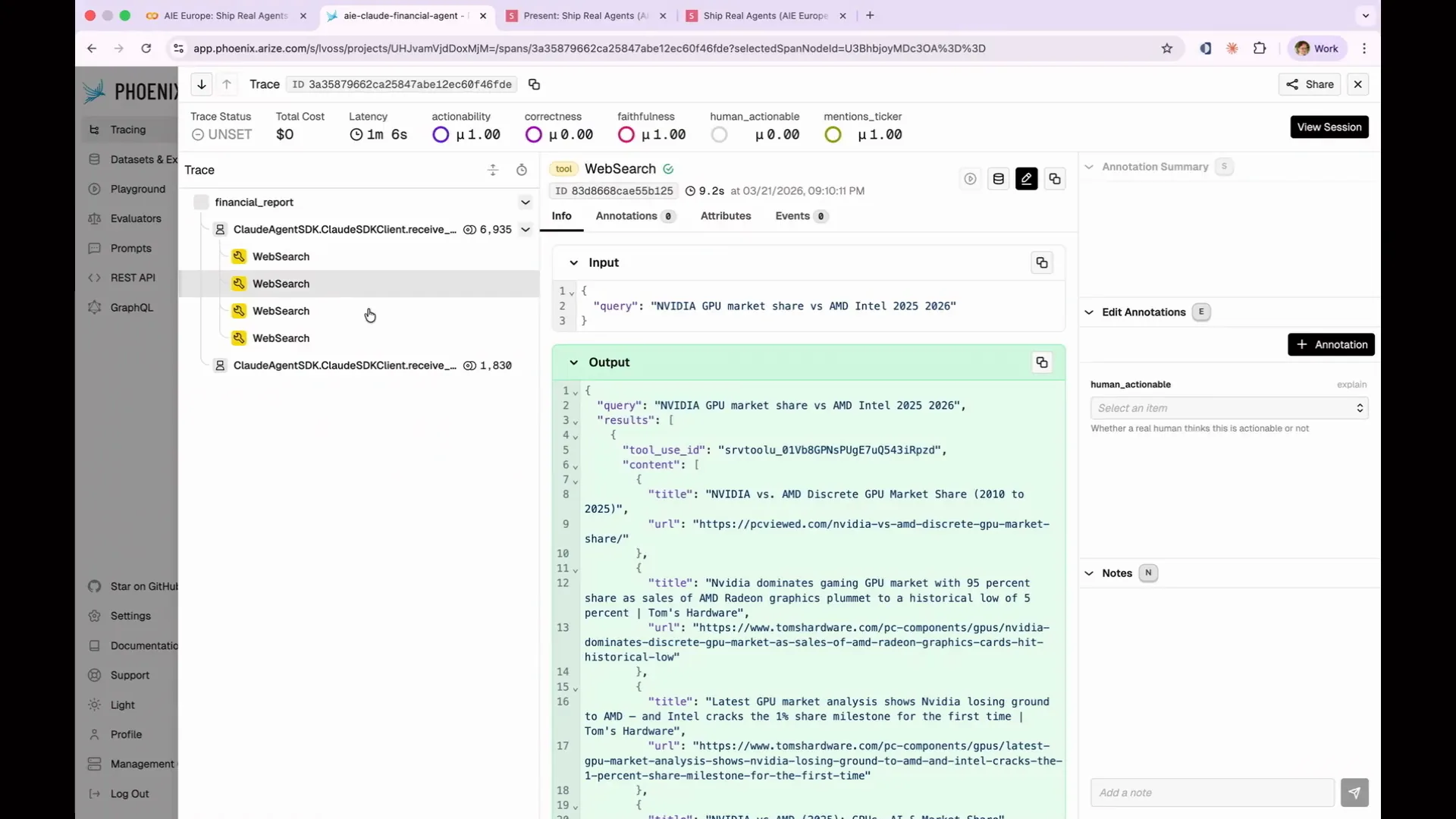Open Management in the sidebar

[130, 764]
